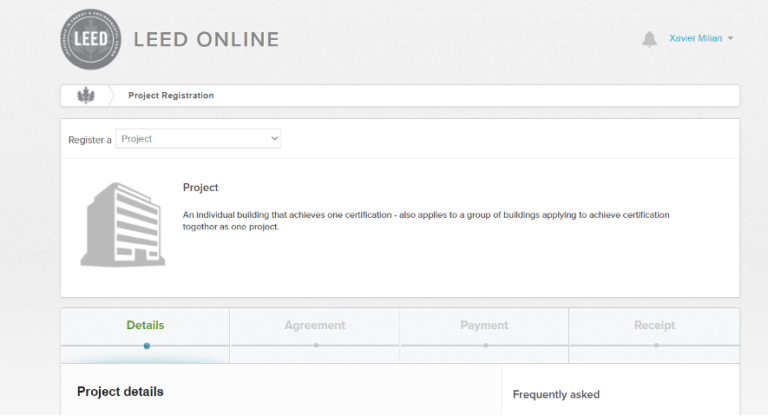Click the caret arrow beside the username

pos(731,39)
